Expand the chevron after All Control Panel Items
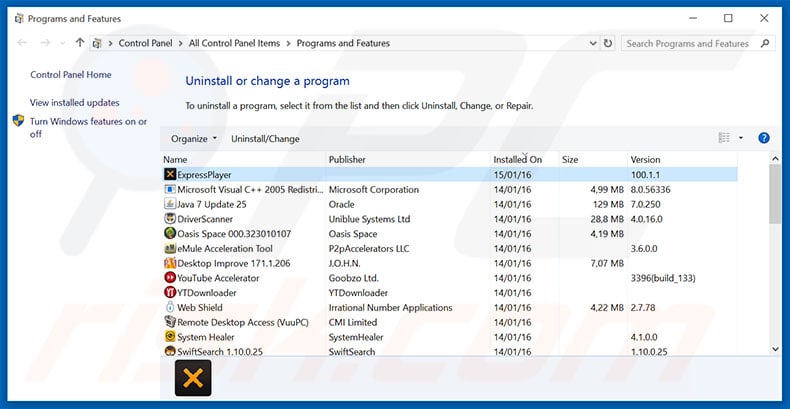The image size is (790, 409). [288, 43]
